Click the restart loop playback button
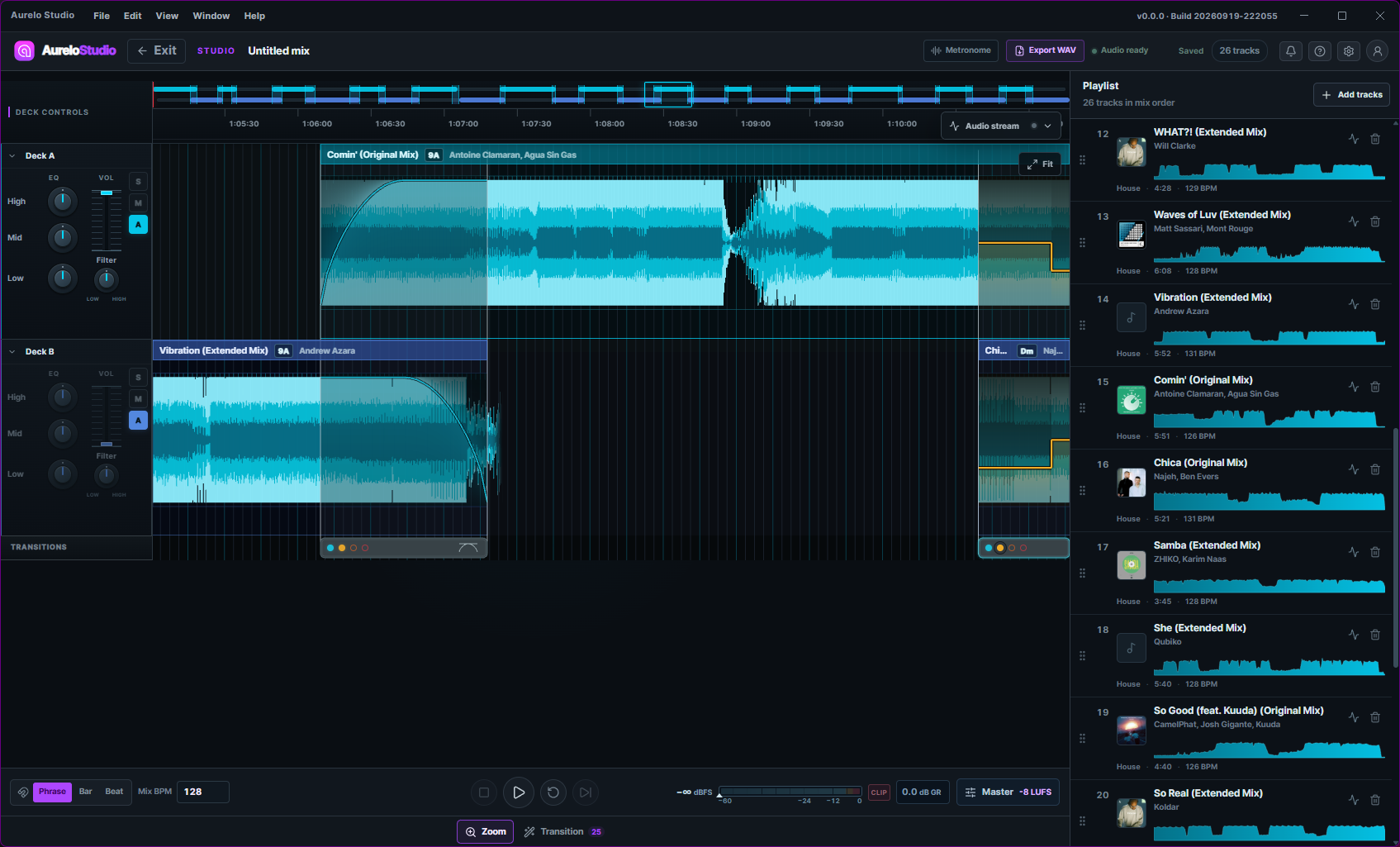Viewport: 1400px width, 847px height. [x=553, y=792]
